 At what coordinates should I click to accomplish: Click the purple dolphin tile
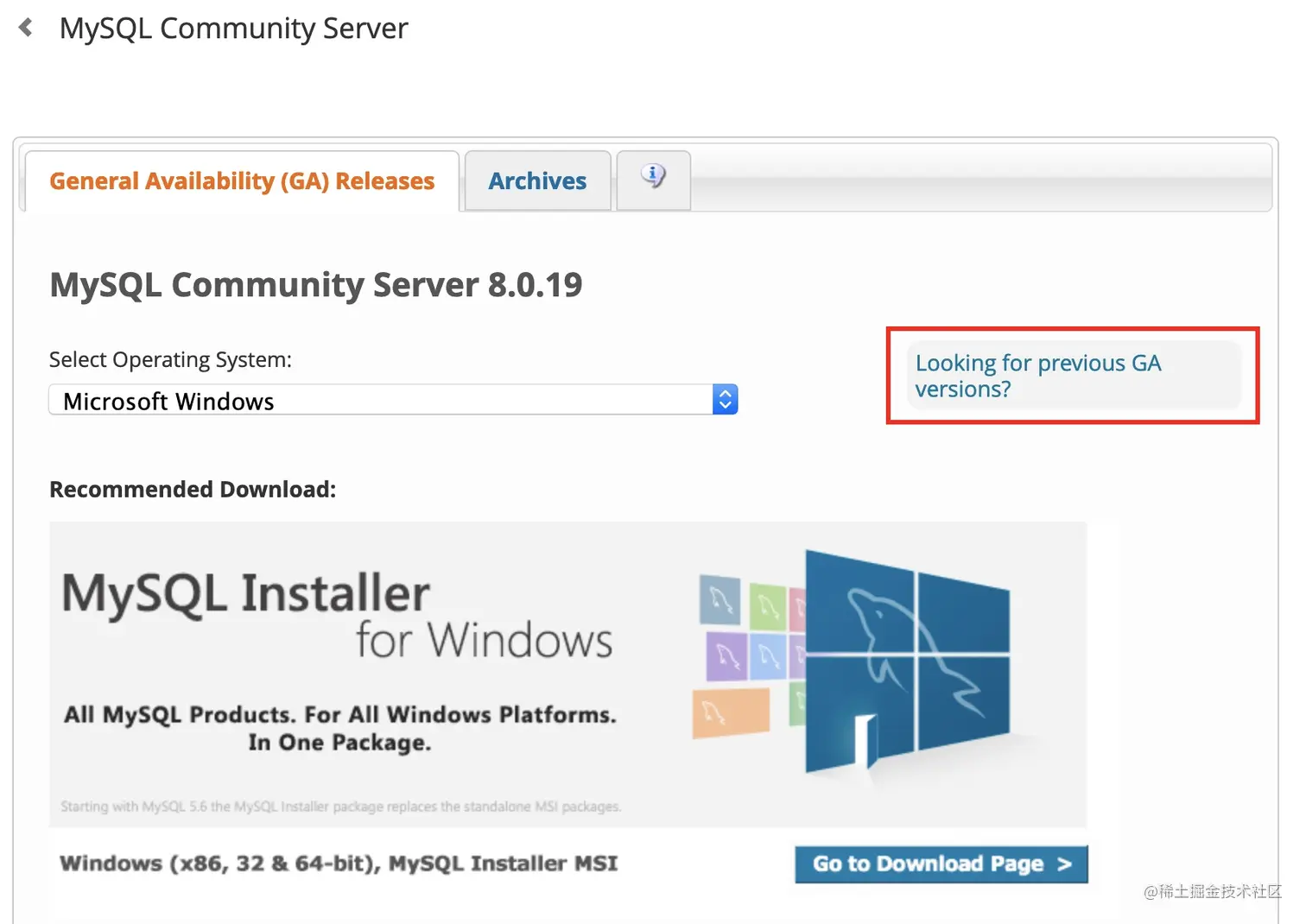726,655
